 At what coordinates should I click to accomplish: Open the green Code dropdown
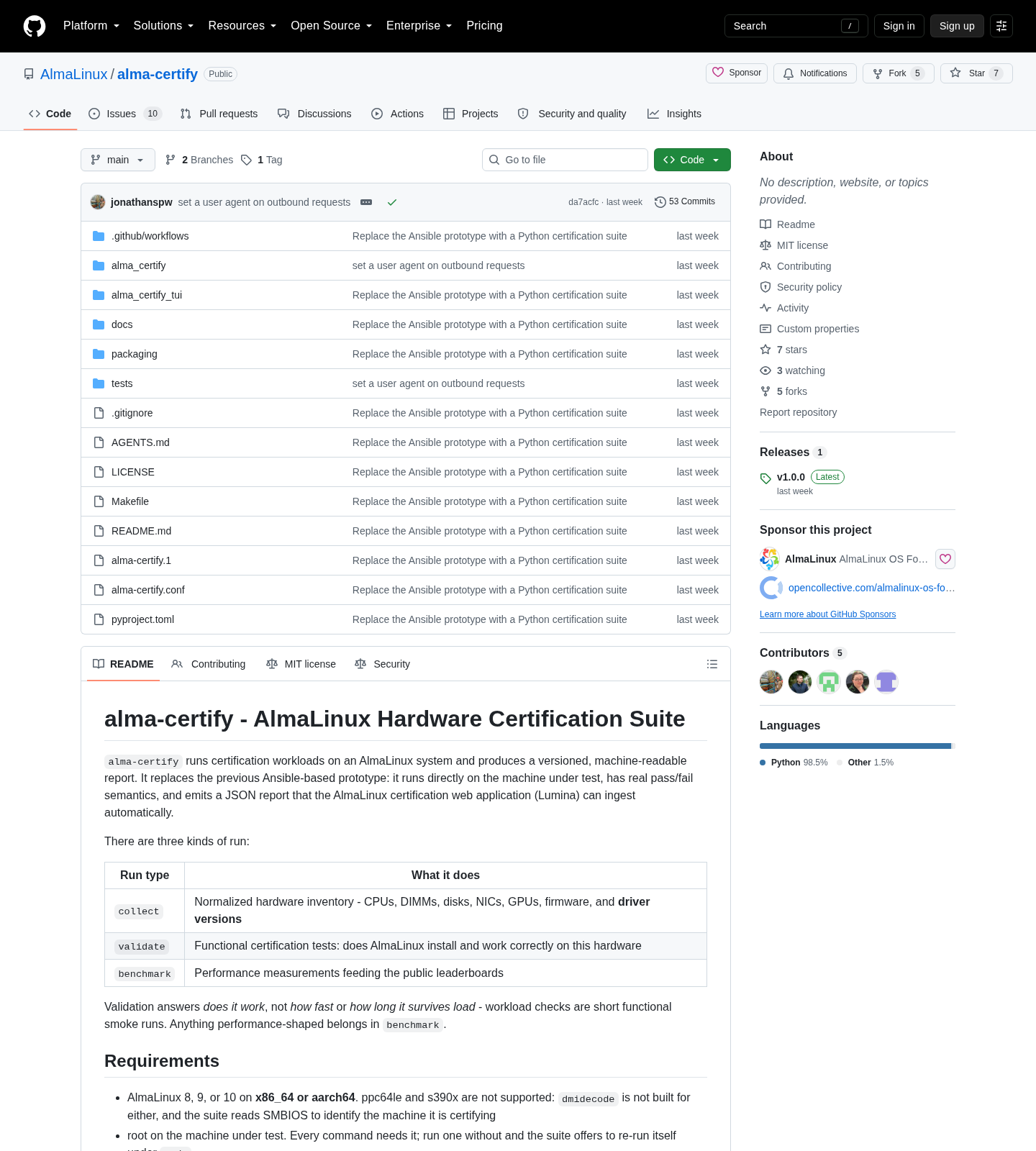click(x=692, y=160)
